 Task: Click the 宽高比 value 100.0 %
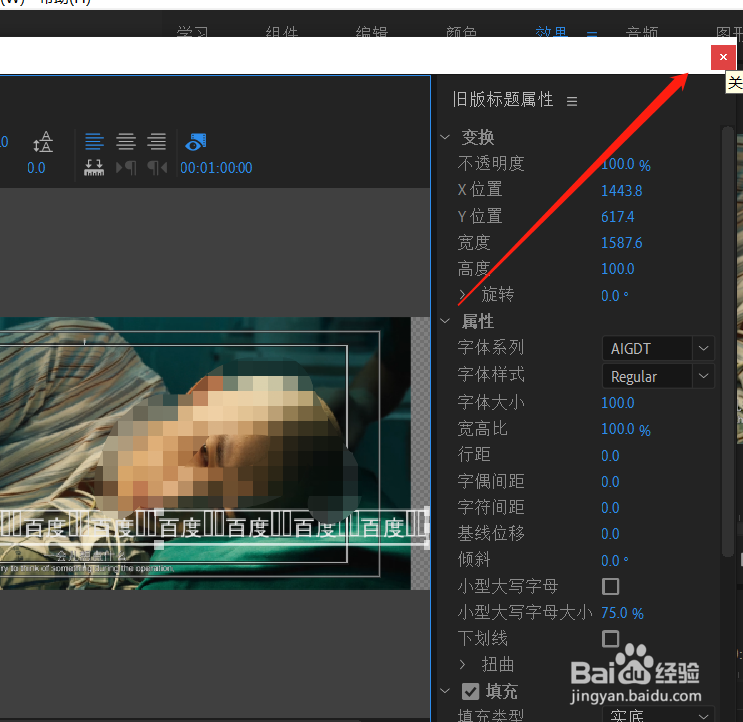click(625, 429)
